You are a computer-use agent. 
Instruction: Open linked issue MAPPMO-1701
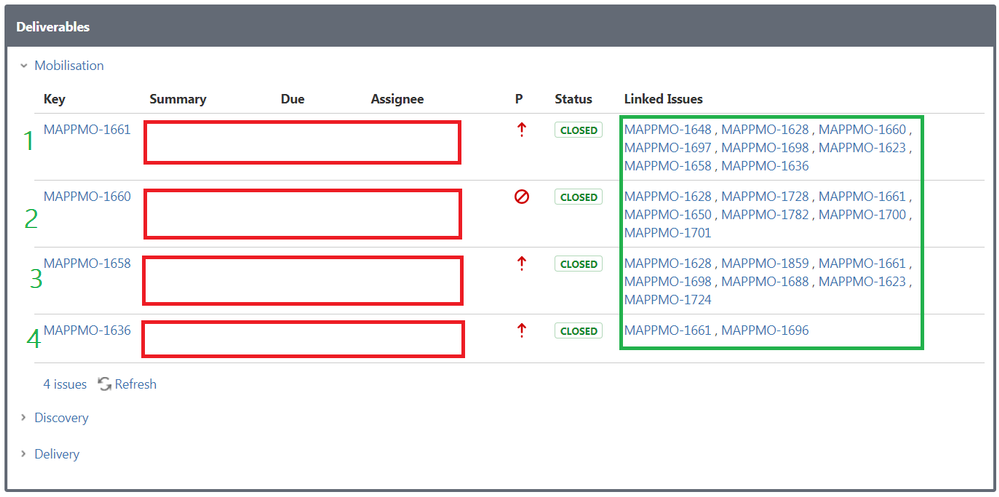[x=668, y=233]
